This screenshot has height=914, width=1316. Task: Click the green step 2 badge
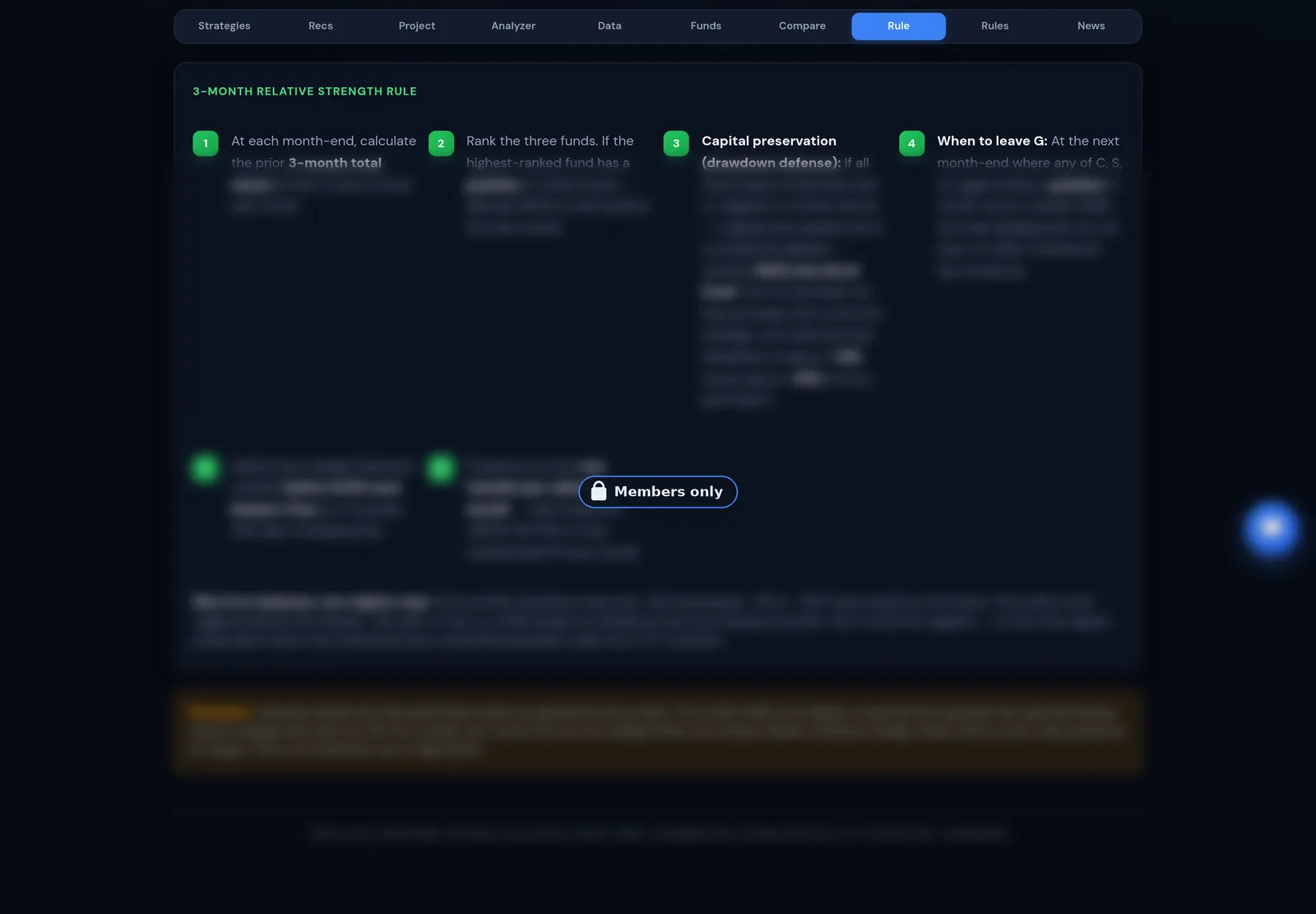click(x=441, y=143)
